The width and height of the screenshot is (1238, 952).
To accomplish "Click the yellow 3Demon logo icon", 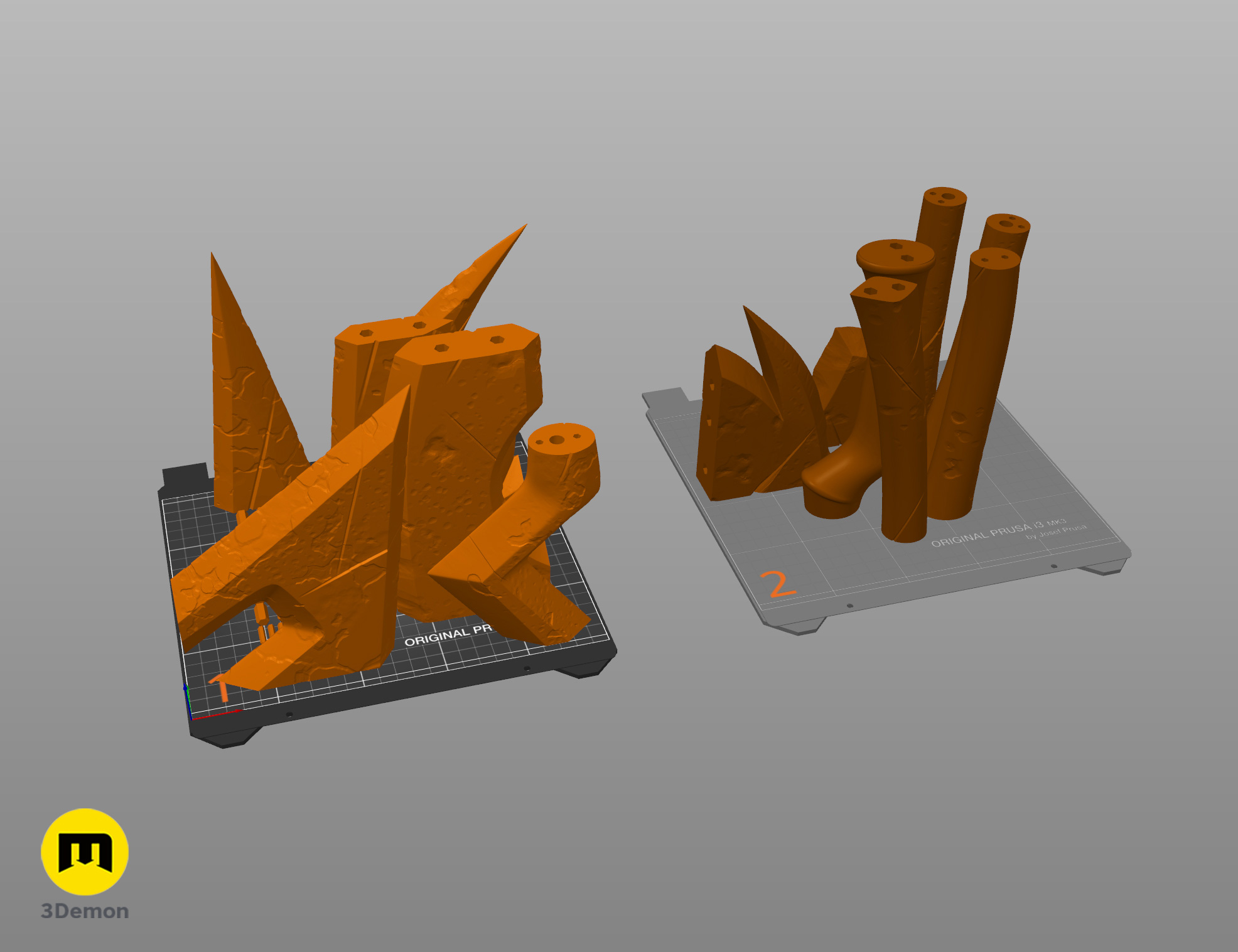I will click(85, 852).
